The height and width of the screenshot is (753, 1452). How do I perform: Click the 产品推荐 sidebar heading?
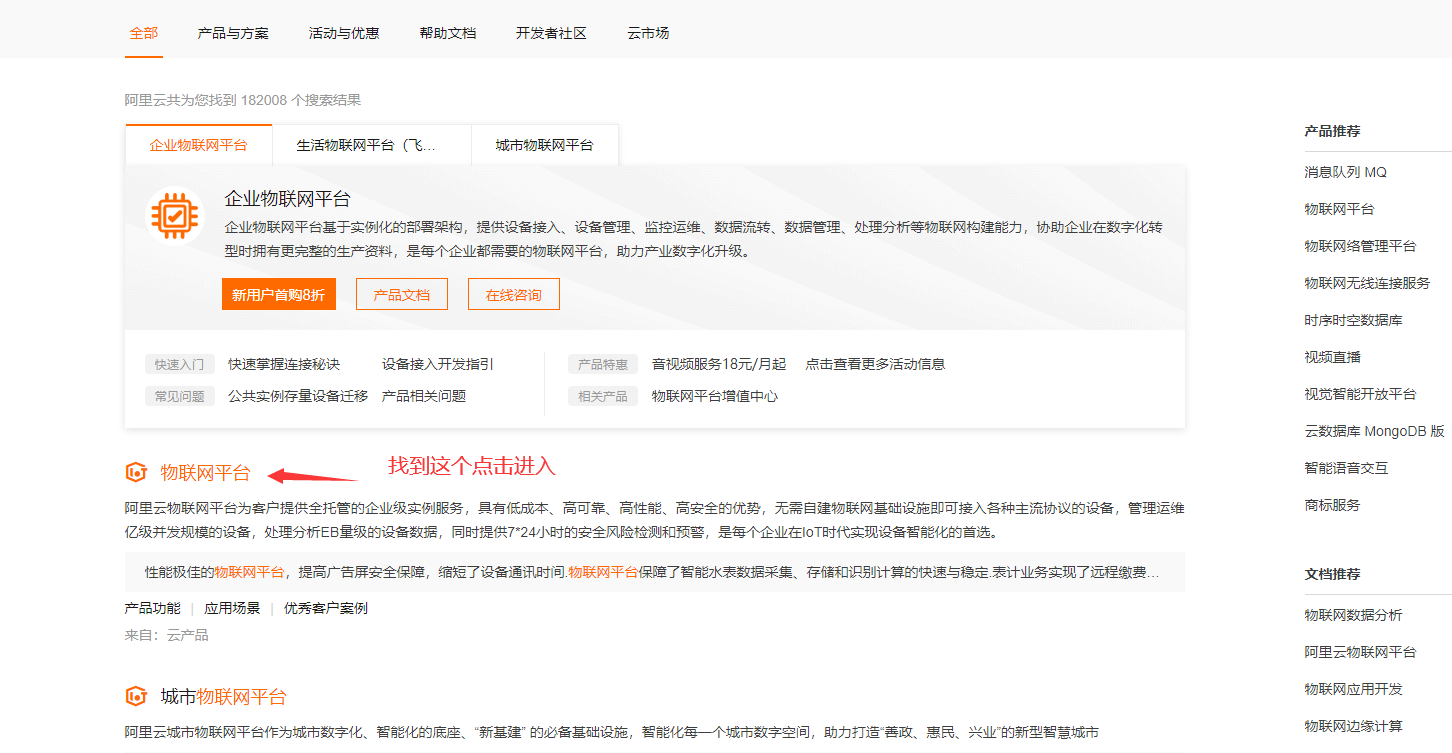coord(1332,131)
